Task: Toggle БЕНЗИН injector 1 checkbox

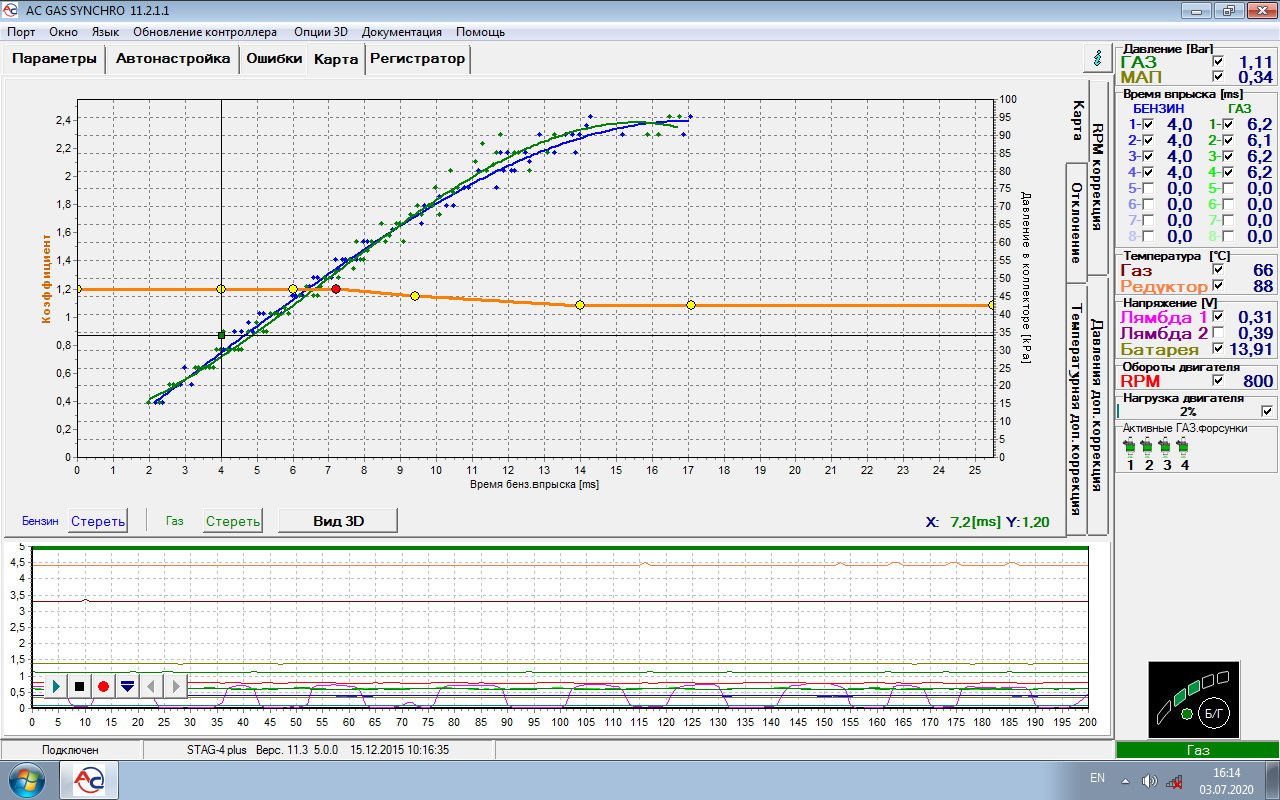Action: [1147, 124]
